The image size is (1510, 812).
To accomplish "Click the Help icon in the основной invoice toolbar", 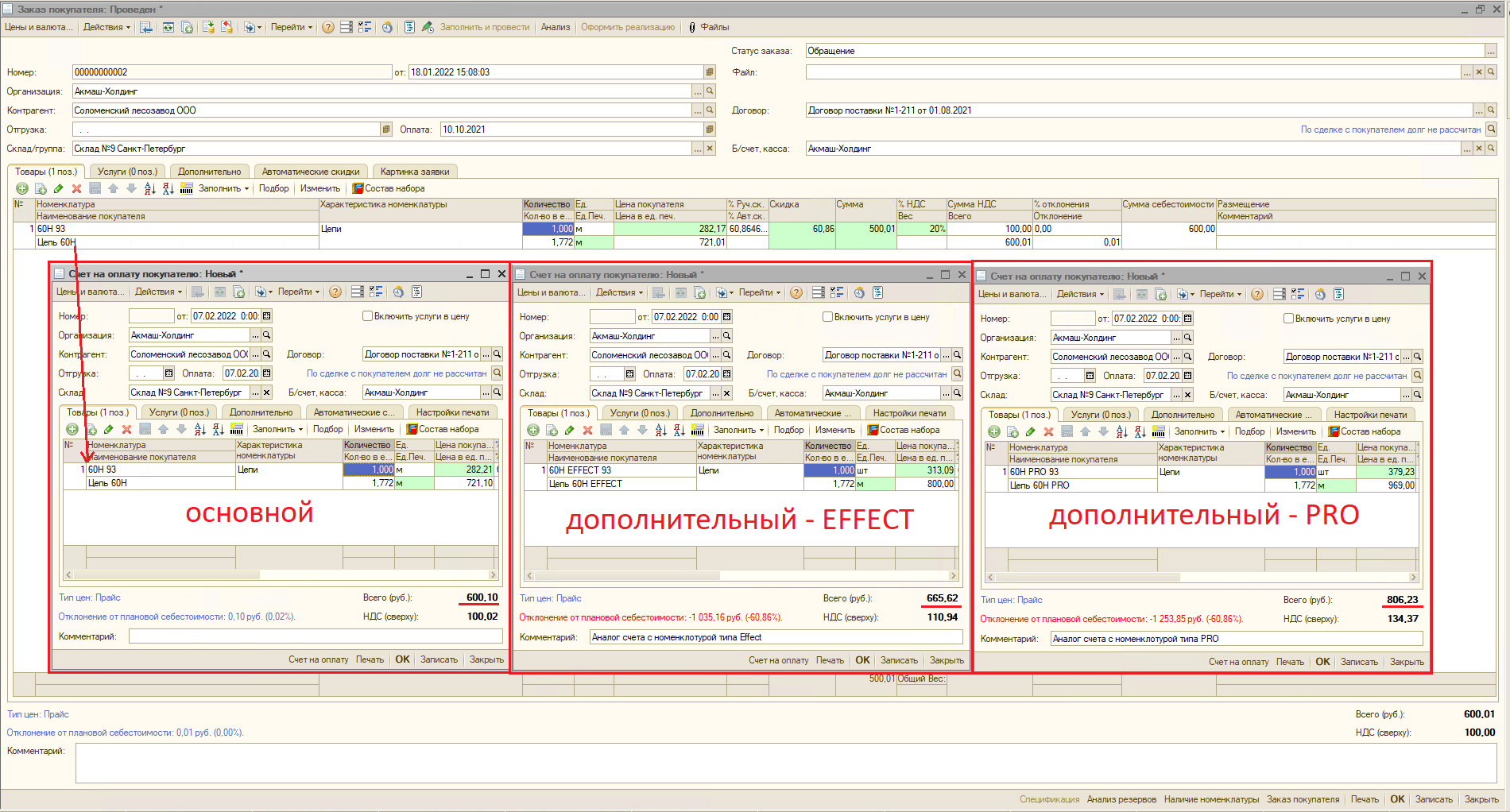I will tap(335, 292).
